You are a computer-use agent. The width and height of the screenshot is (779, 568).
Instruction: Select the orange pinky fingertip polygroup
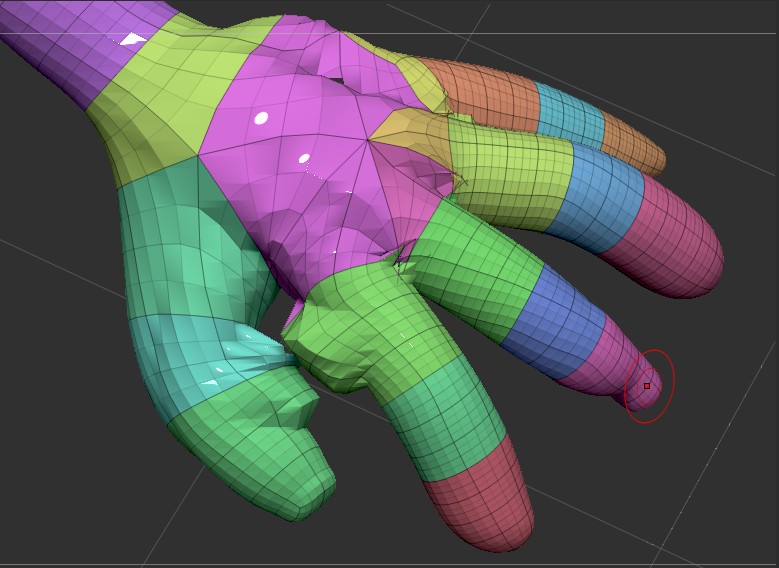(633, 144)
